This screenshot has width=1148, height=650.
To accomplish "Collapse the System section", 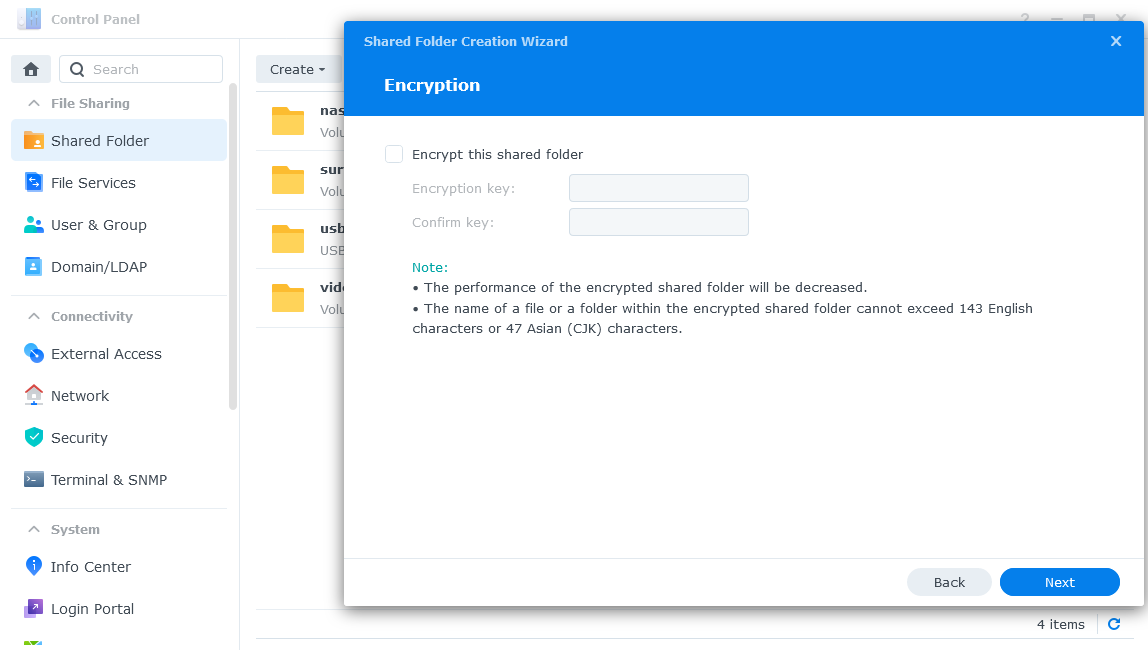I will 34,529.
